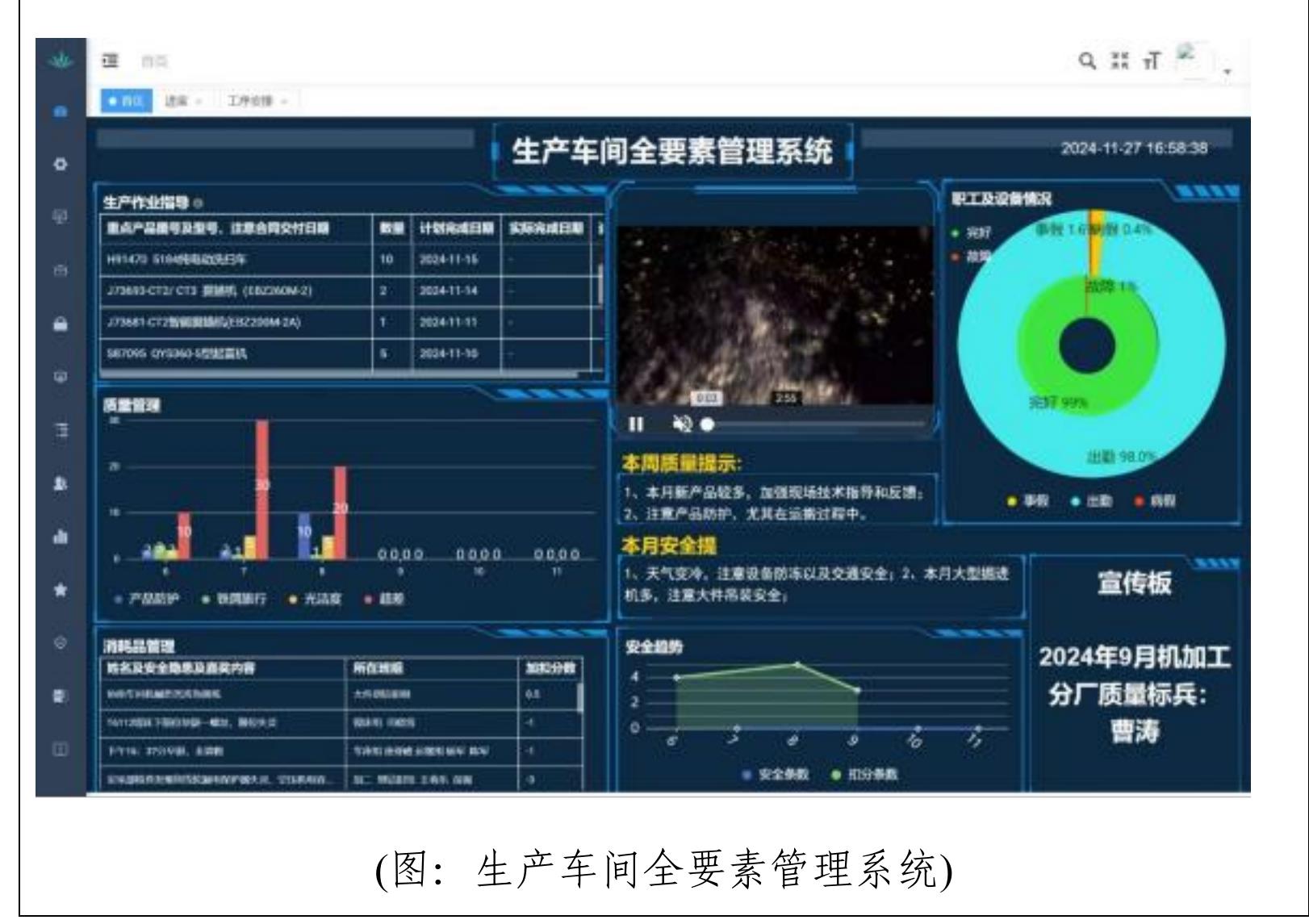Viewport: 1309px width, 924px height.
Task: Close the middle tab via its x
Action: 199,102
